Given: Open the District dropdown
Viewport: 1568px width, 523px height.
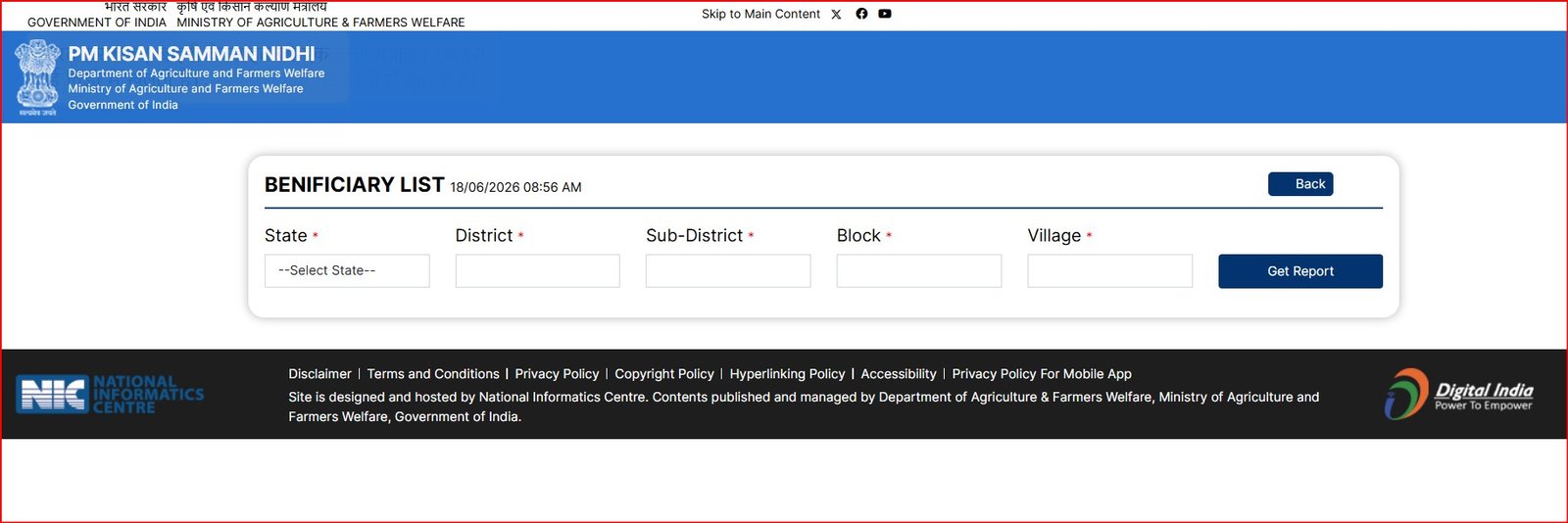Looking at the screenshot, I should tap(537, 271).
